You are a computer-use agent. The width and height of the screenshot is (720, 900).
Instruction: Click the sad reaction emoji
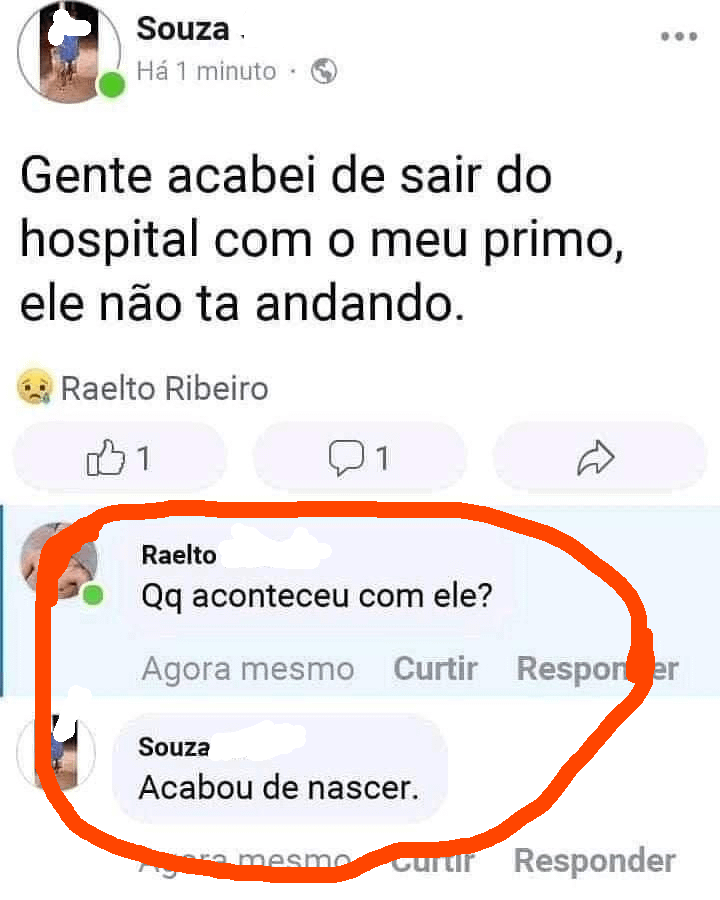tap(35, 387)
